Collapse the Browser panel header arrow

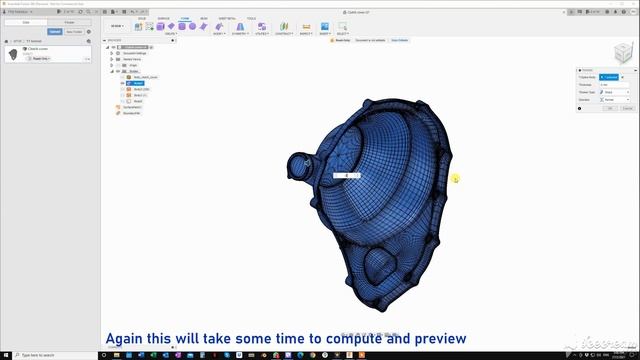(104, 40)
